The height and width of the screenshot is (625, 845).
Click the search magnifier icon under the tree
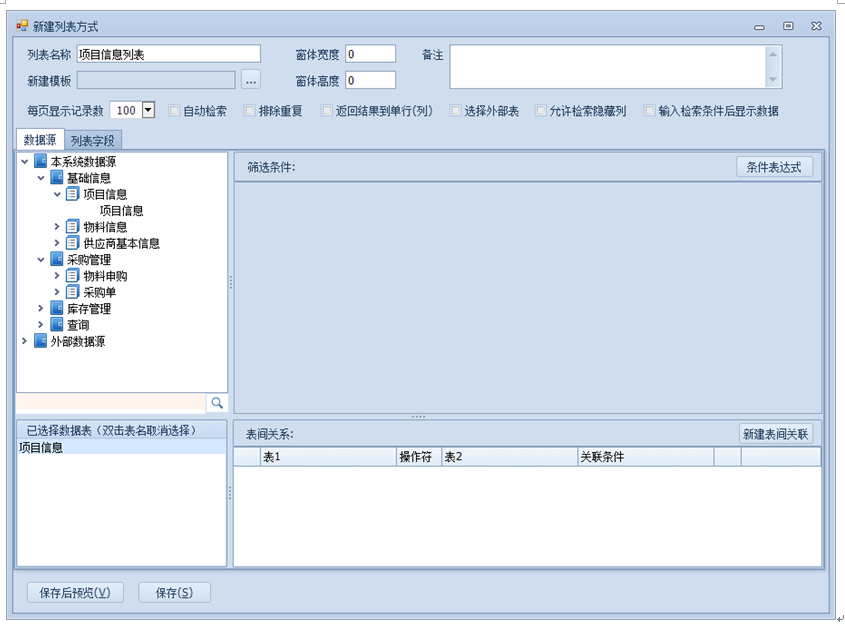pyautogui.click(x=216, y=403)
